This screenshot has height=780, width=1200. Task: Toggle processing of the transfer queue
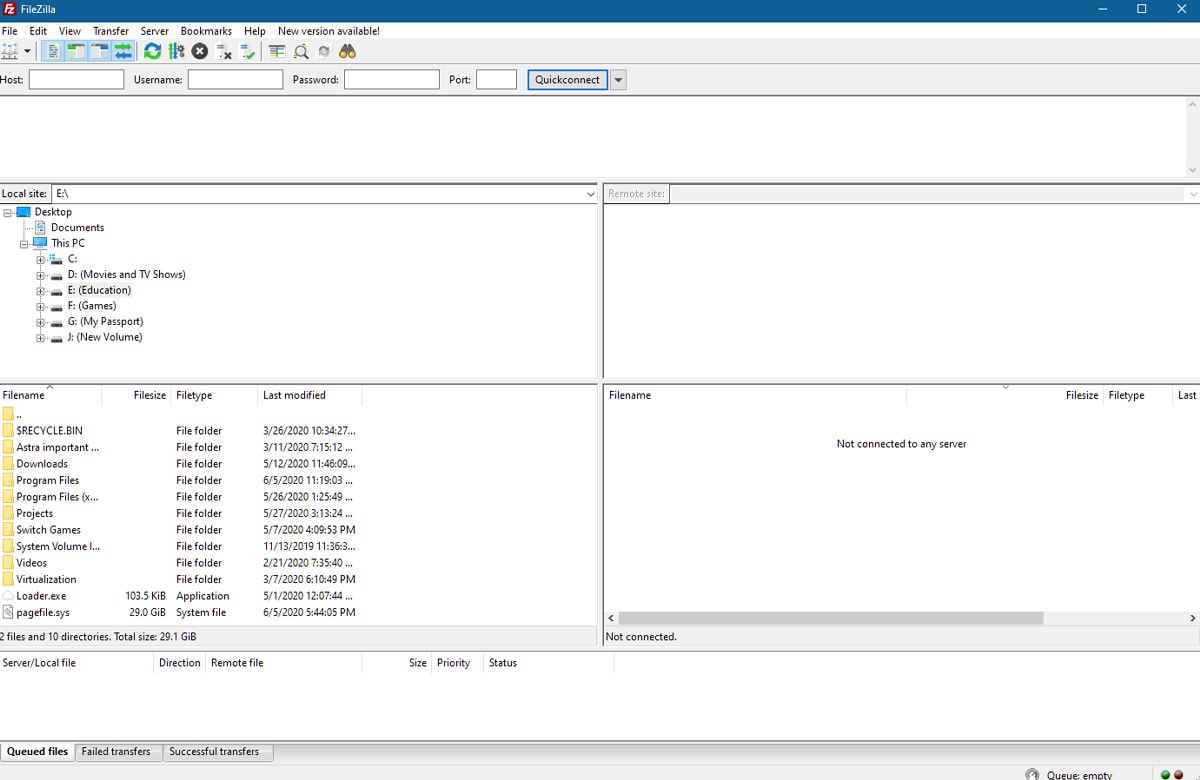(176, 51)
